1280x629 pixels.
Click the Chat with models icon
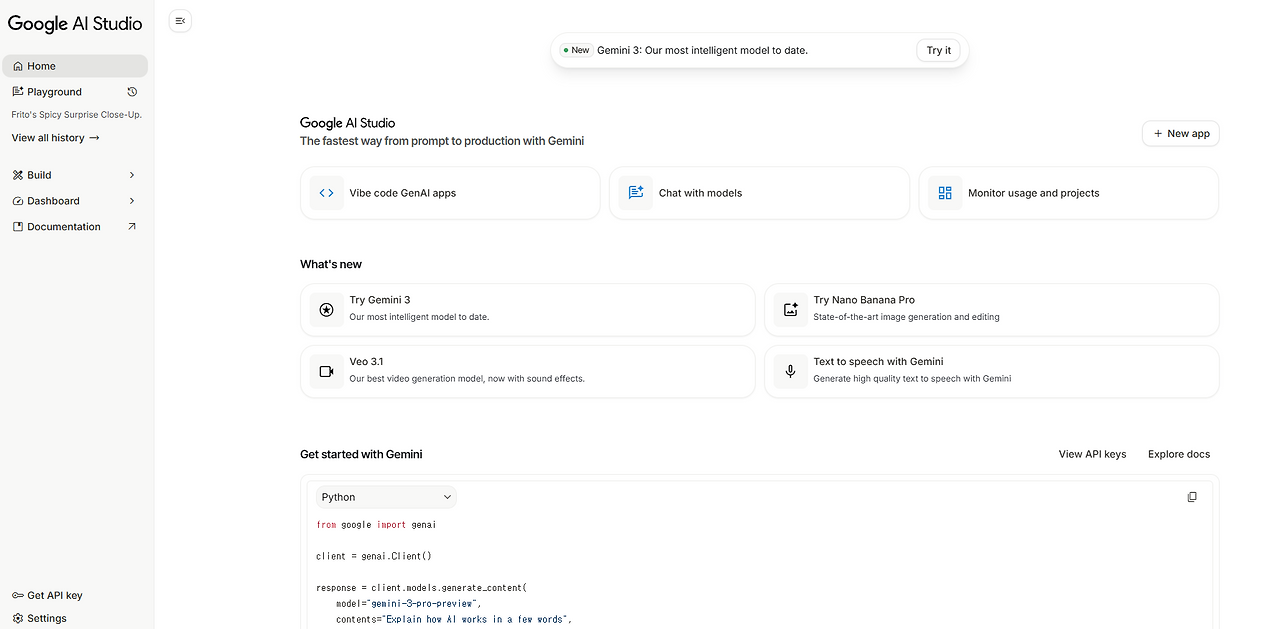coord(636,193)
